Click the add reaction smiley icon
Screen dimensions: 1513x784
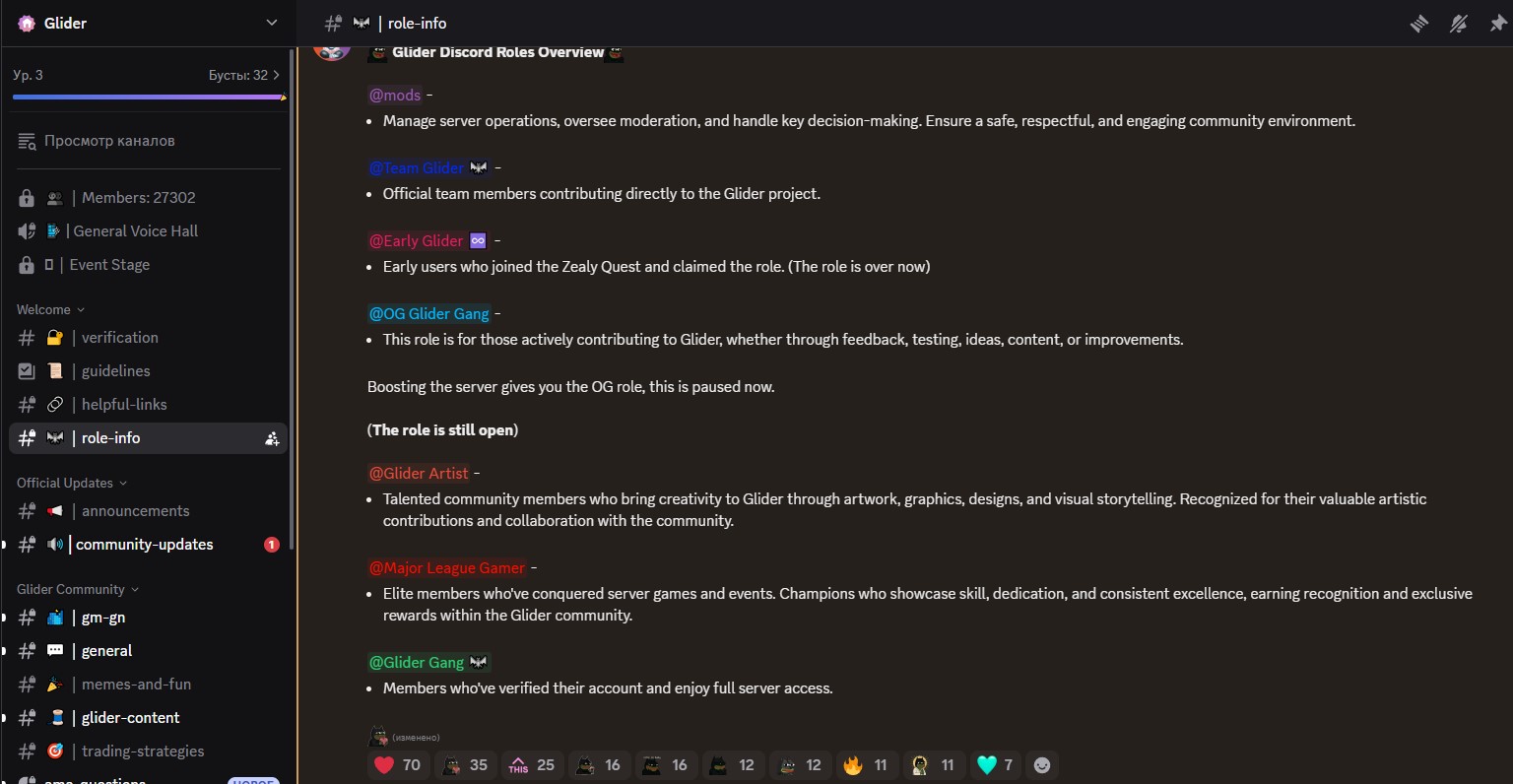point(1042,765)
